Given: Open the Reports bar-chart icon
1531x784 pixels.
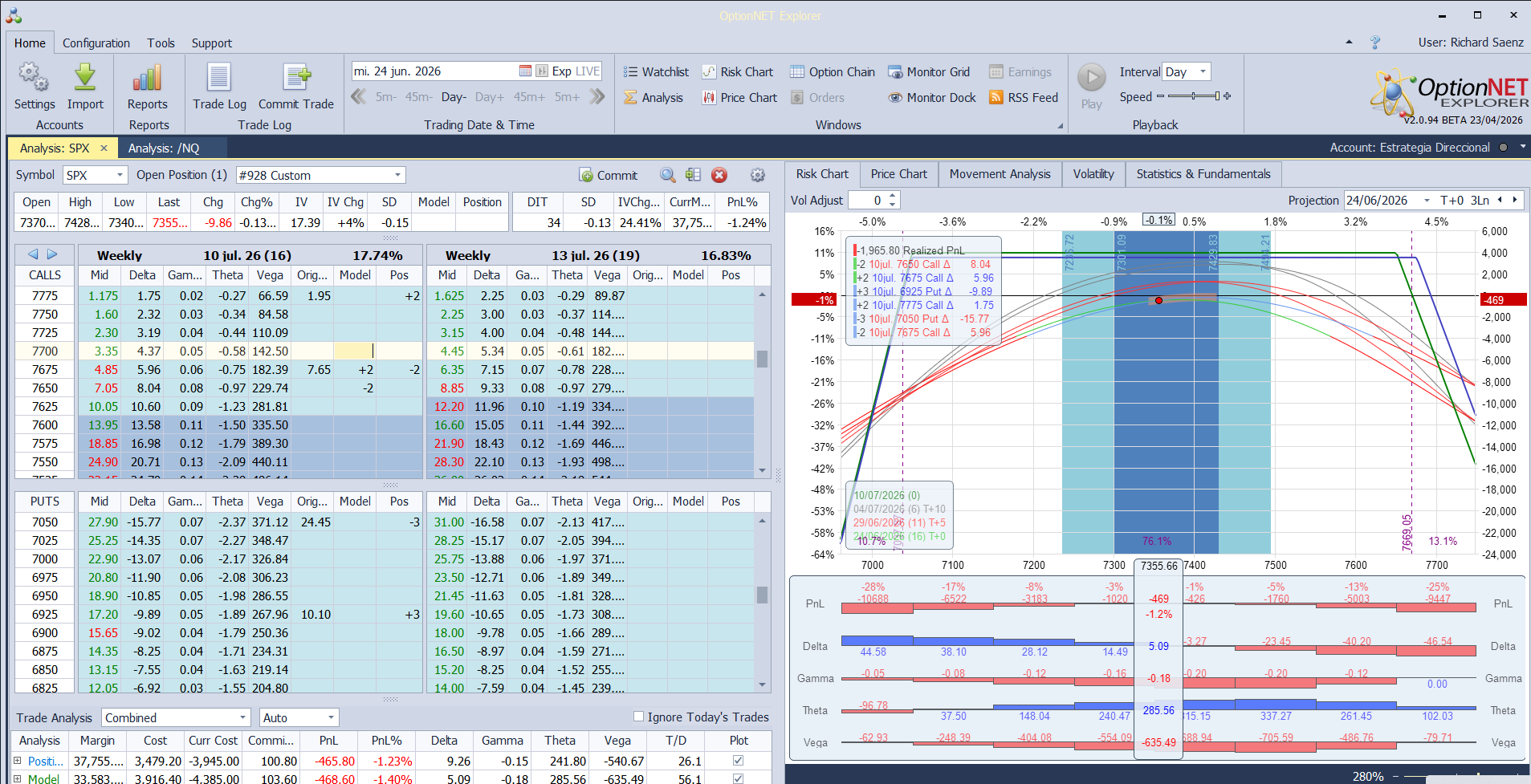Looking at the screenshot, I should pos(148,78).
